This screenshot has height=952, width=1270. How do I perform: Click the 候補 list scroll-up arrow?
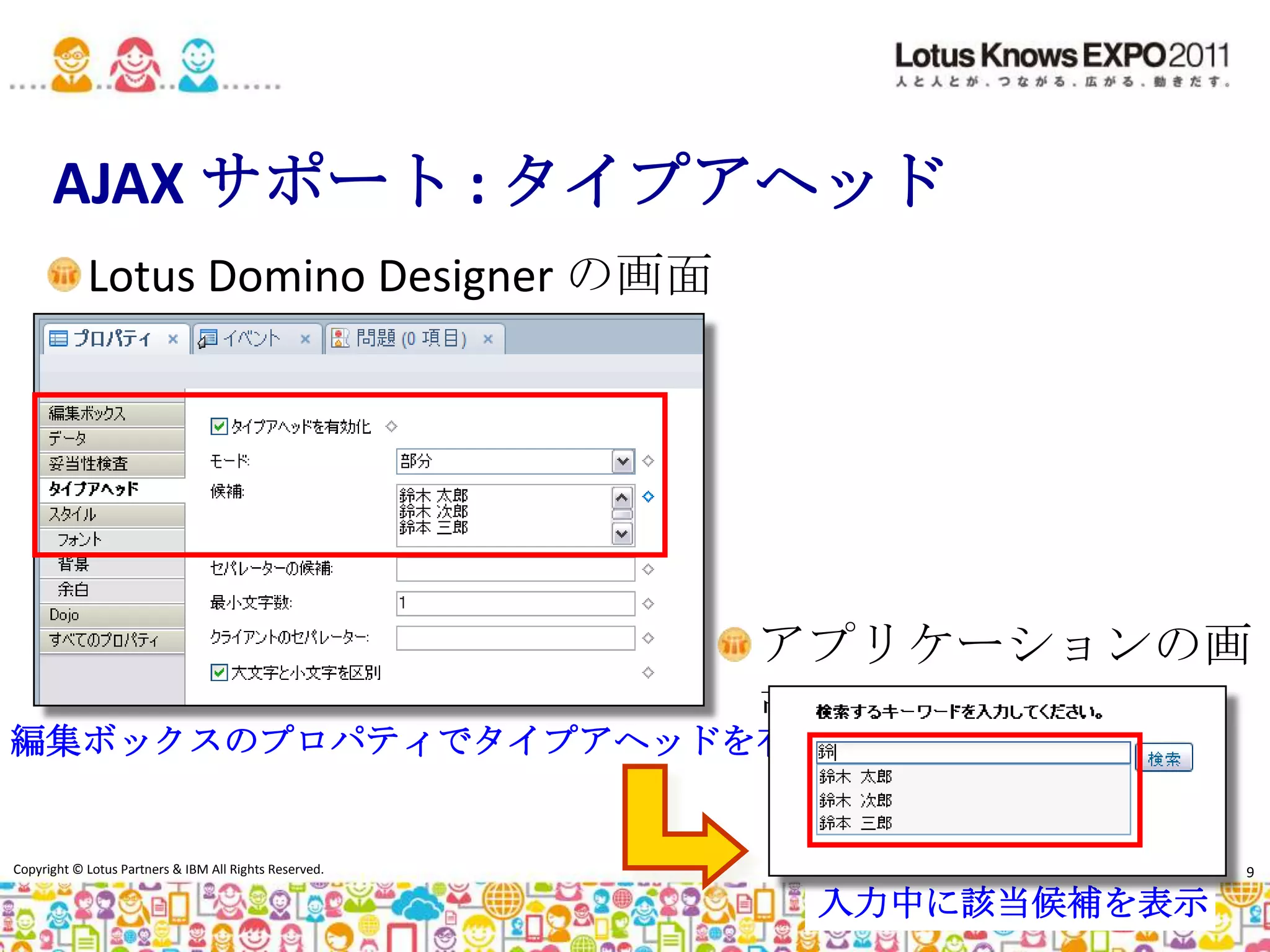pos(622,497)
